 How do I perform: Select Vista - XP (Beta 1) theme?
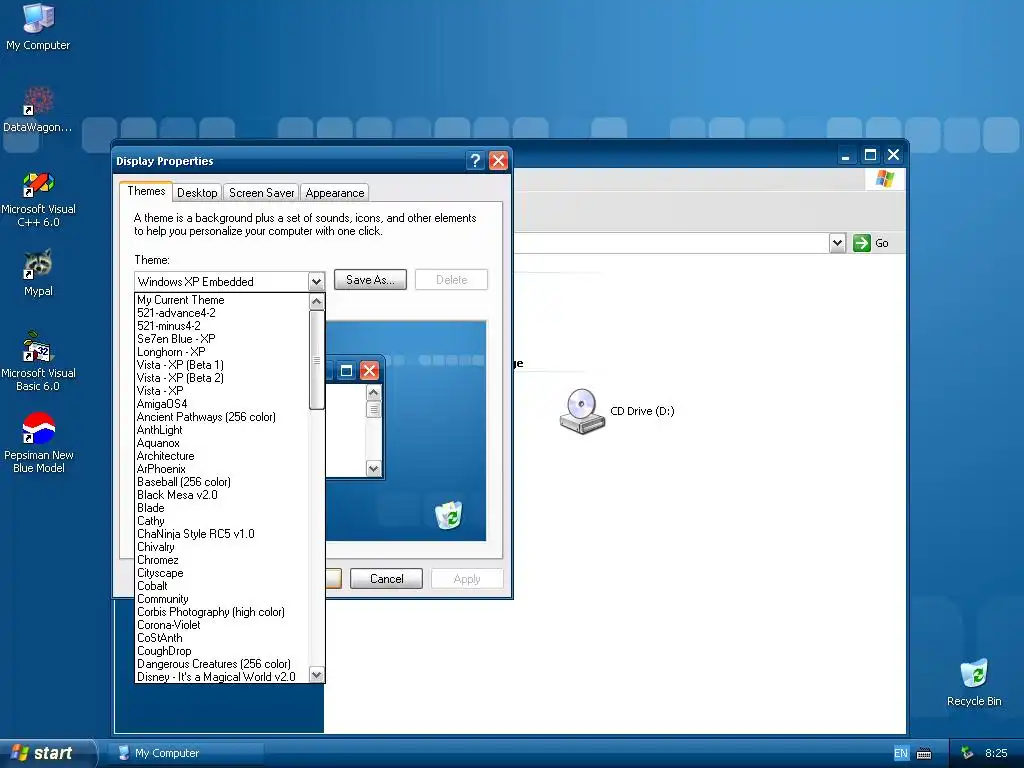pyautogui.click(x=222, y=365)
